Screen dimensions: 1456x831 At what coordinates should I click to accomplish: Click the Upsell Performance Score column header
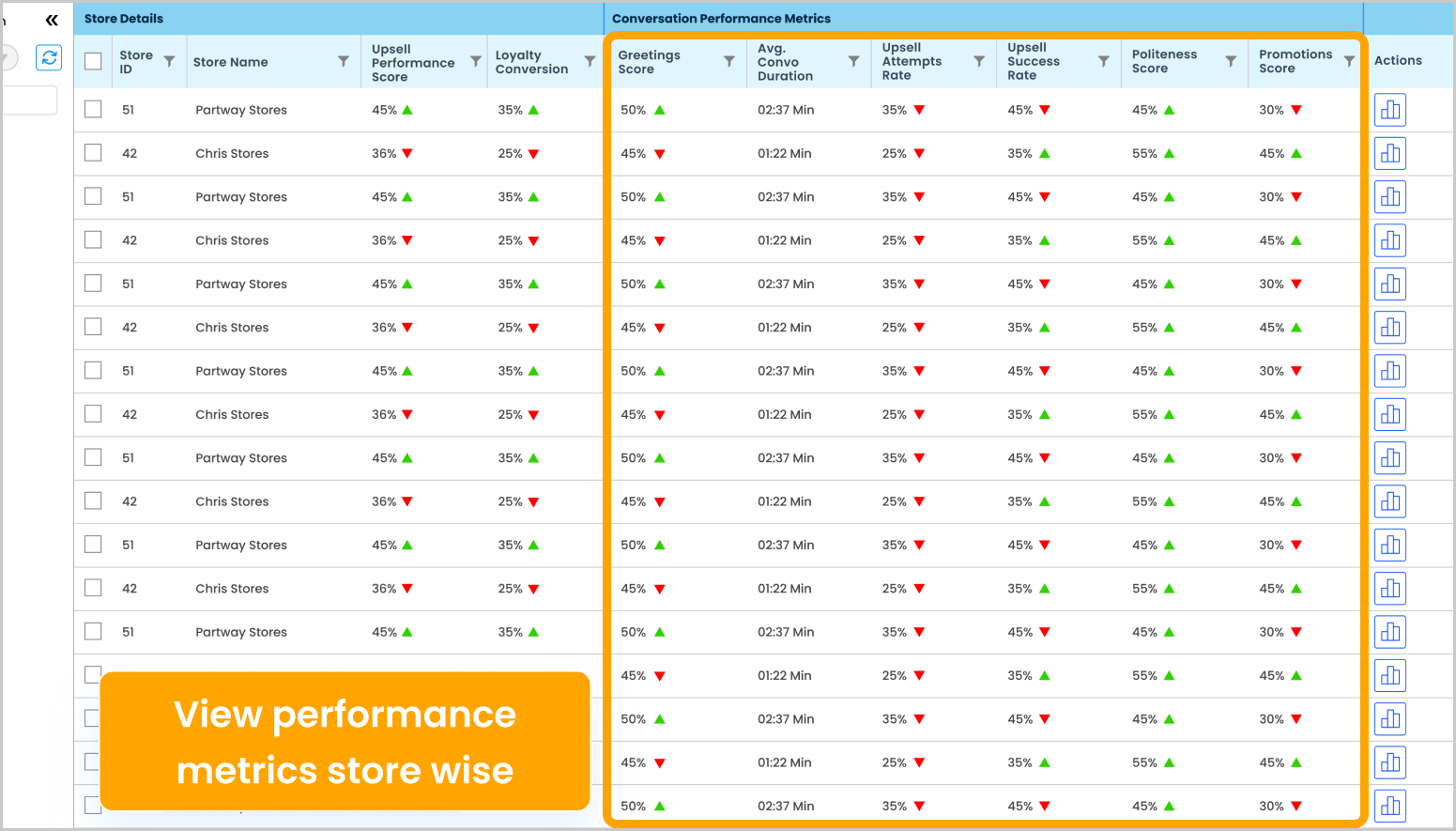point(412,62)
